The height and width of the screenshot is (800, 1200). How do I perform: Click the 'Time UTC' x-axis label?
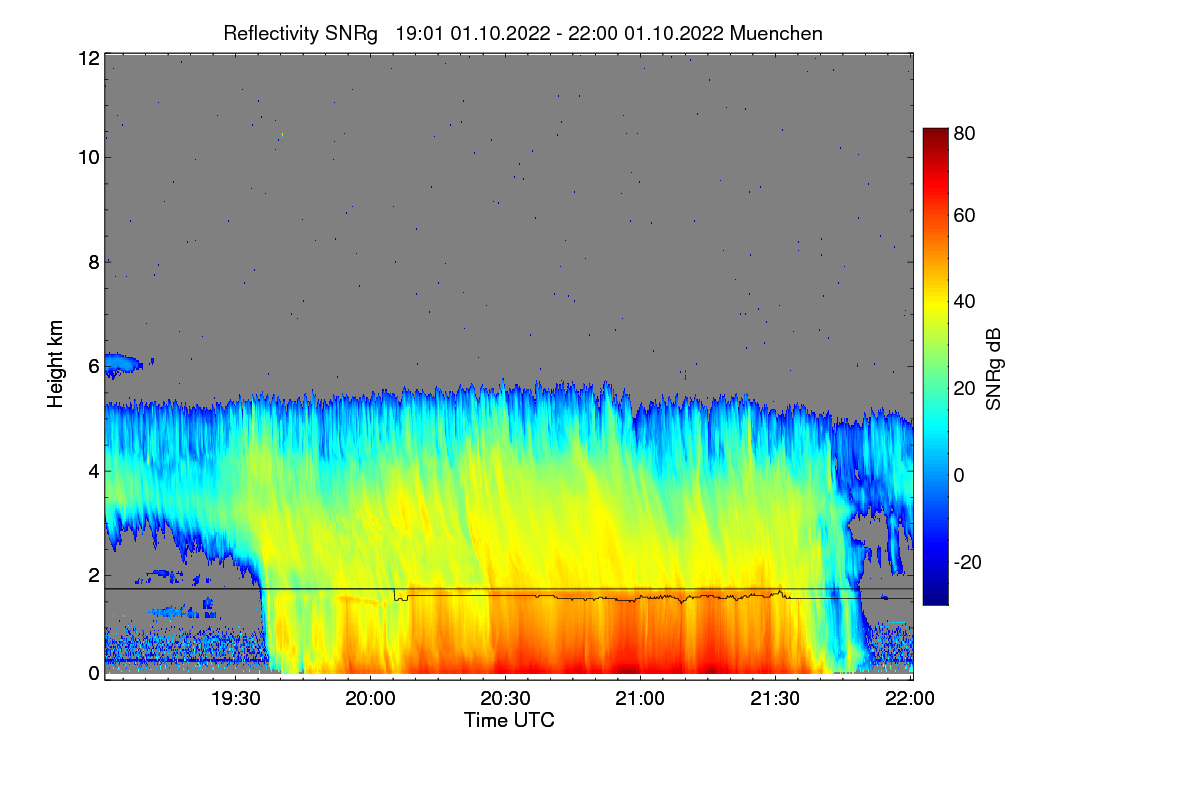[509, 720]
